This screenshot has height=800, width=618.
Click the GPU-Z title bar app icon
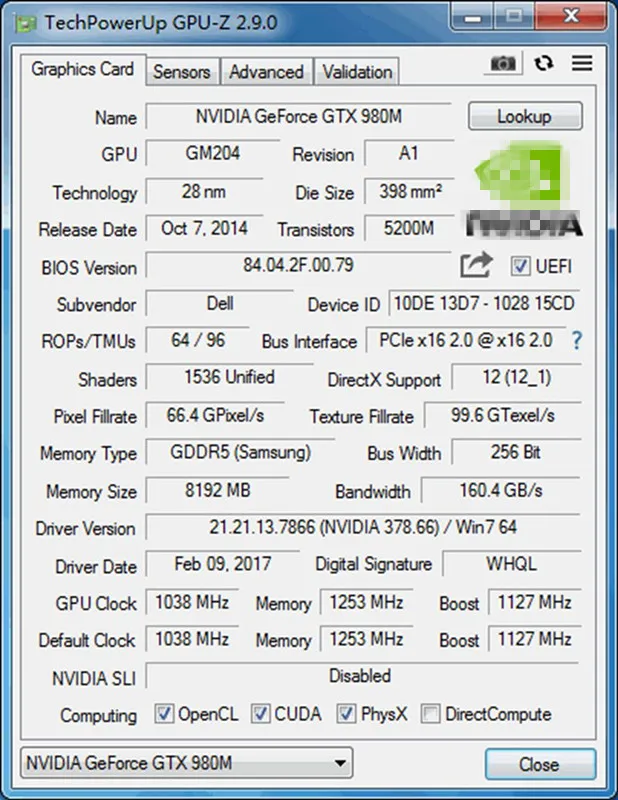(25, 23)
